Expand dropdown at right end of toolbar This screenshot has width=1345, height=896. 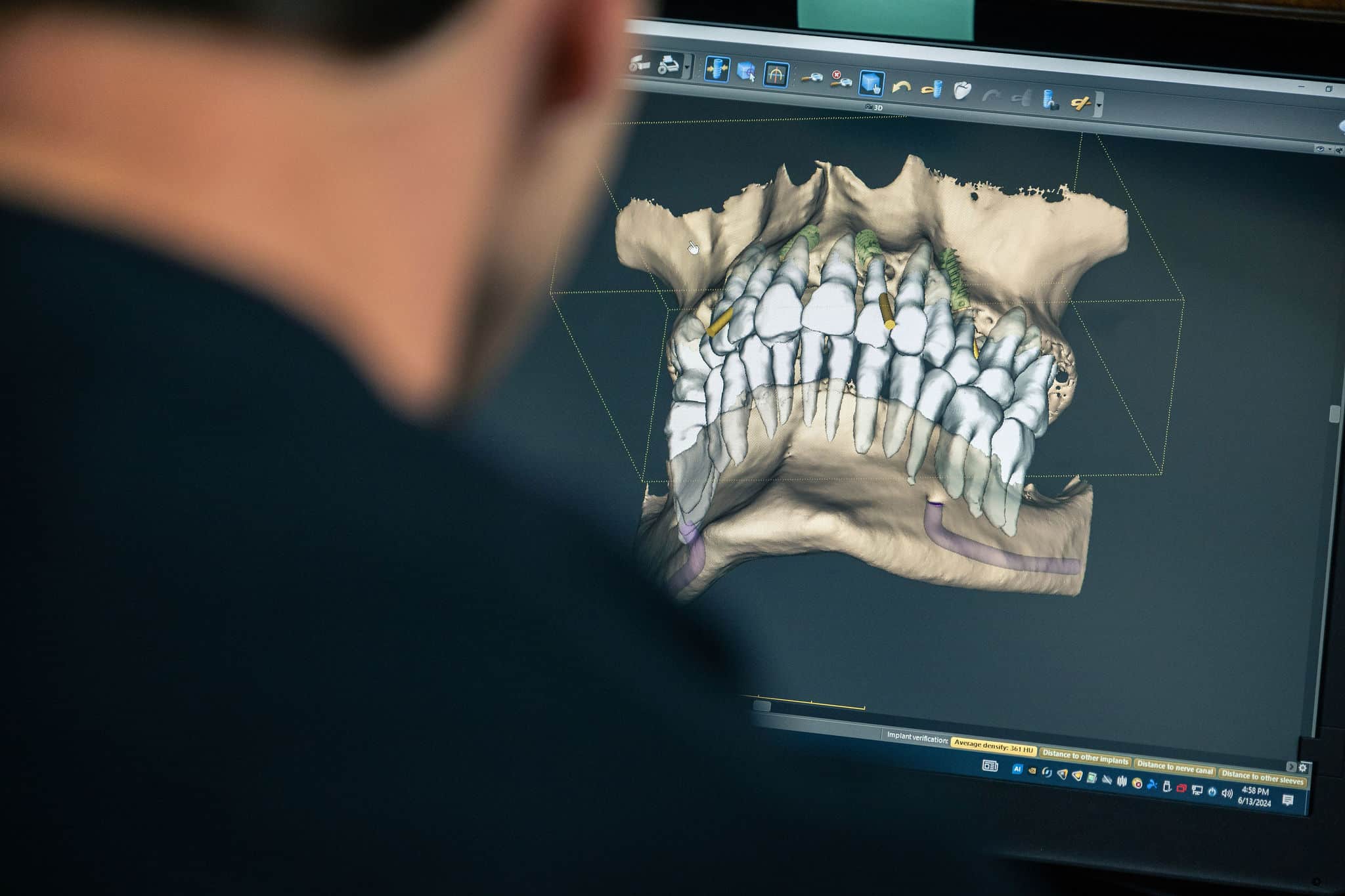(1099, 105)
